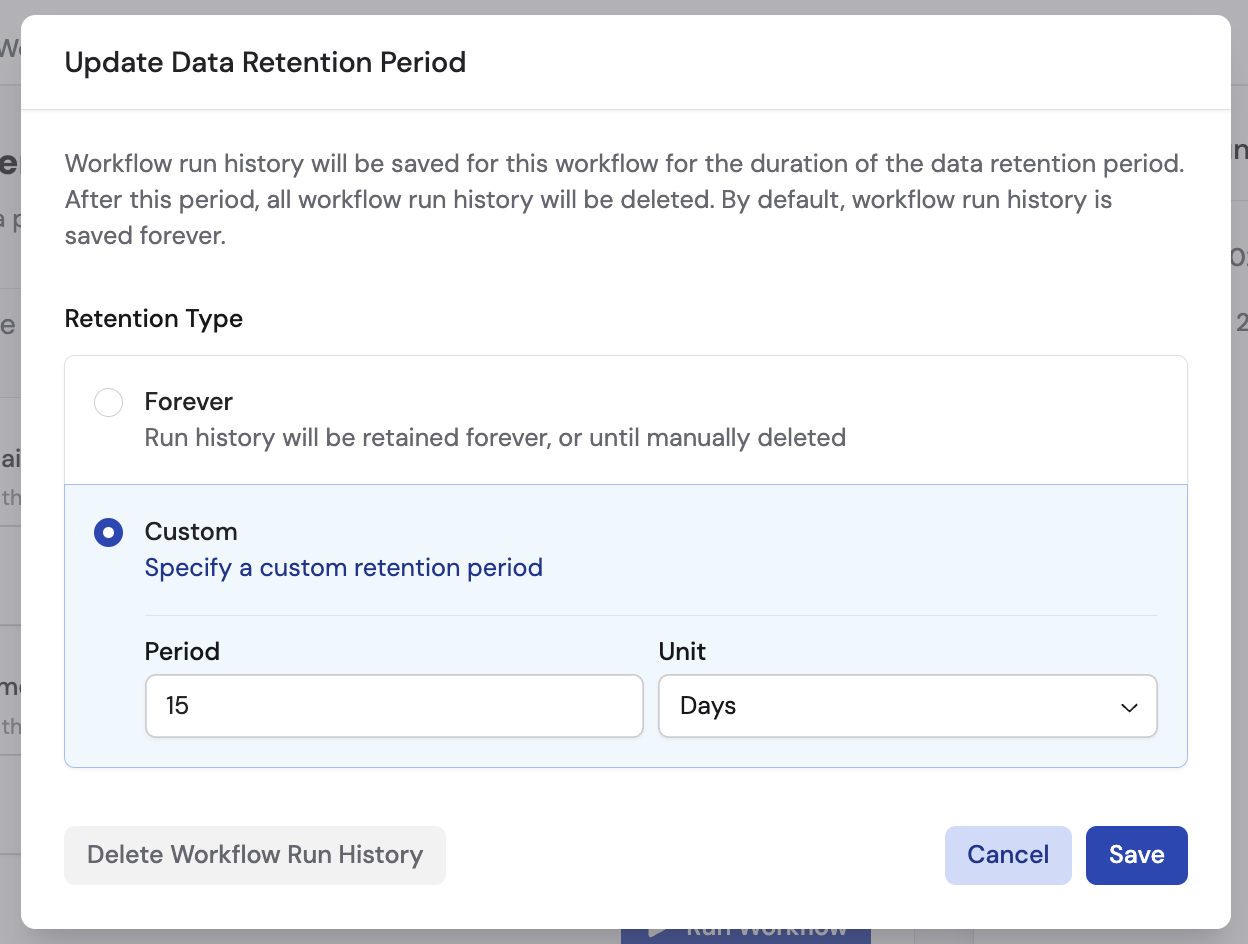1248x944 pixels.
Task: Click the partially visible Run Workflow button
Action: 745,933
